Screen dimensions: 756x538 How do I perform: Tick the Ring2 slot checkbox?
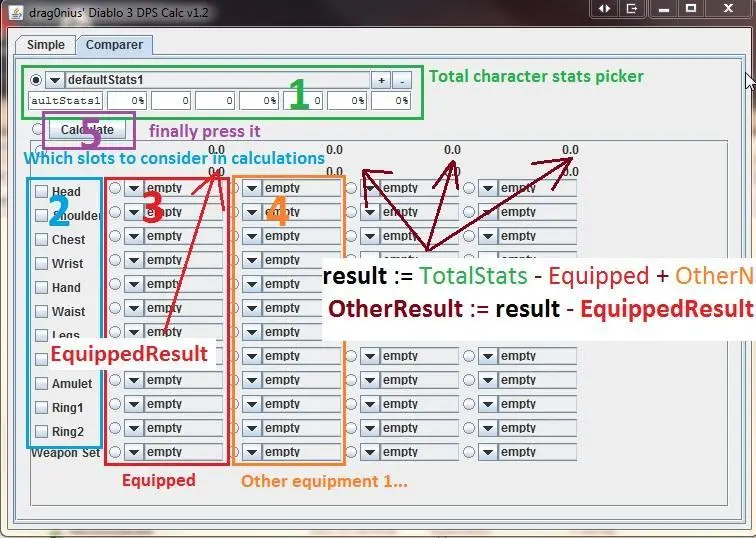click(41, 431)
